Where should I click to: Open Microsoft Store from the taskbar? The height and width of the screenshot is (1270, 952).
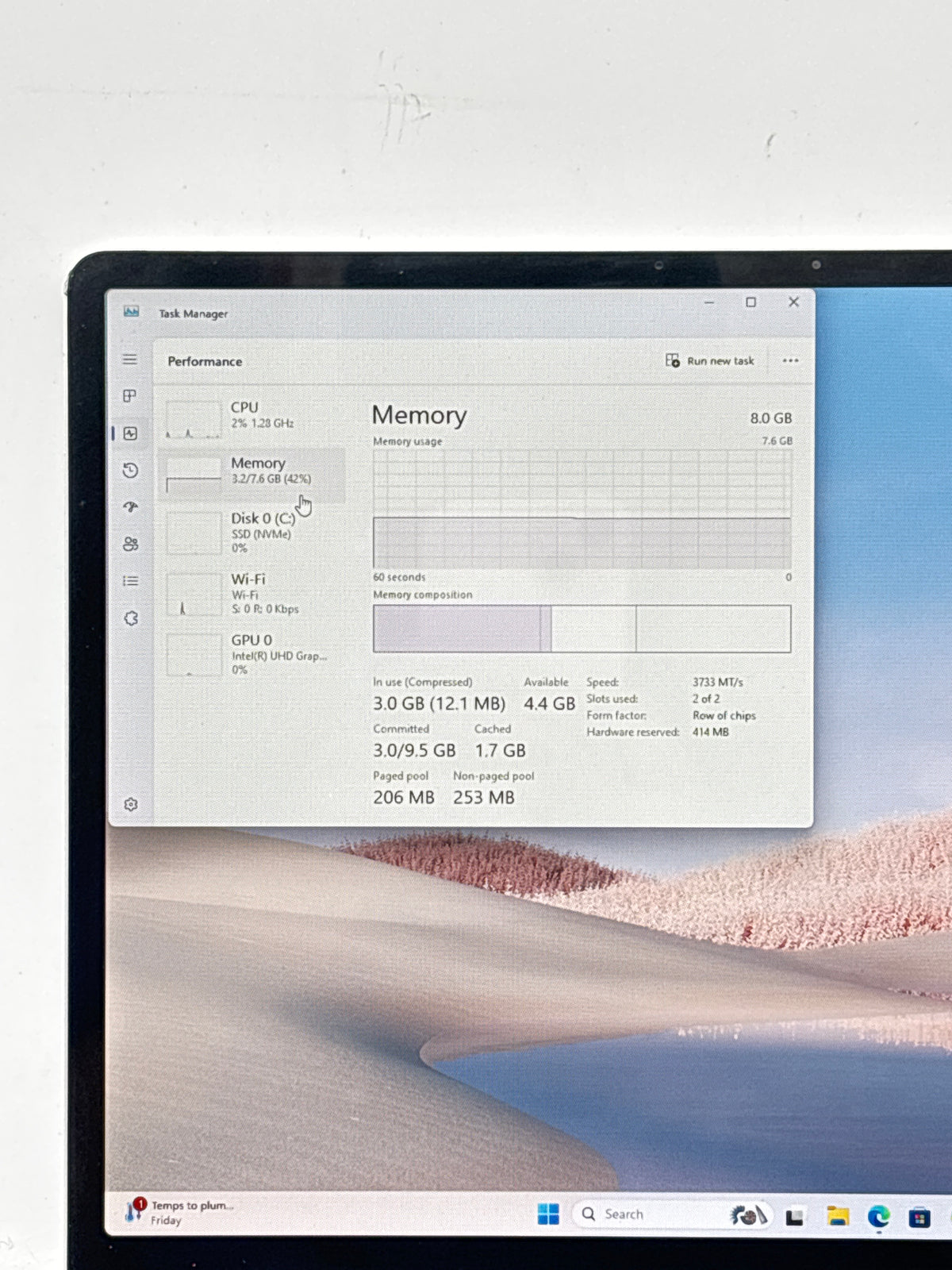point(919,1217)
